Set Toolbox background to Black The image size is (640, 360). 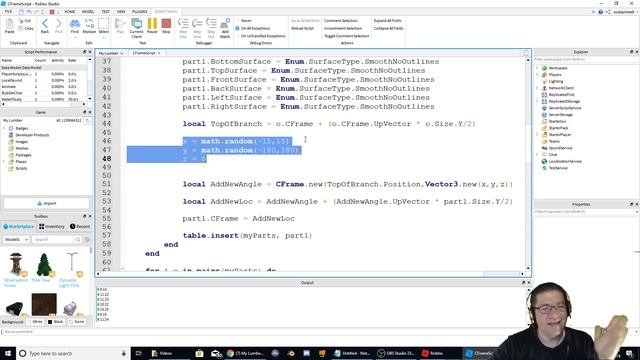56,322
